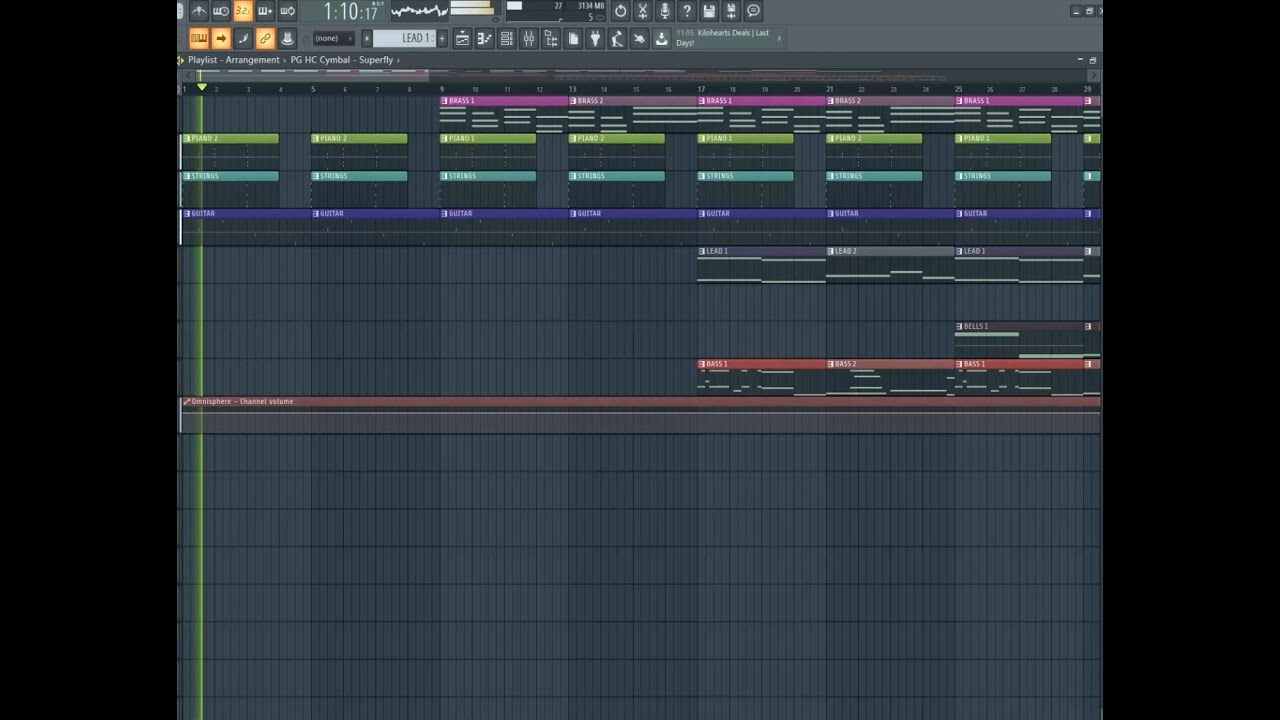
Task: Click the song time display 1:10:17
Action: (x=350, y=12)
